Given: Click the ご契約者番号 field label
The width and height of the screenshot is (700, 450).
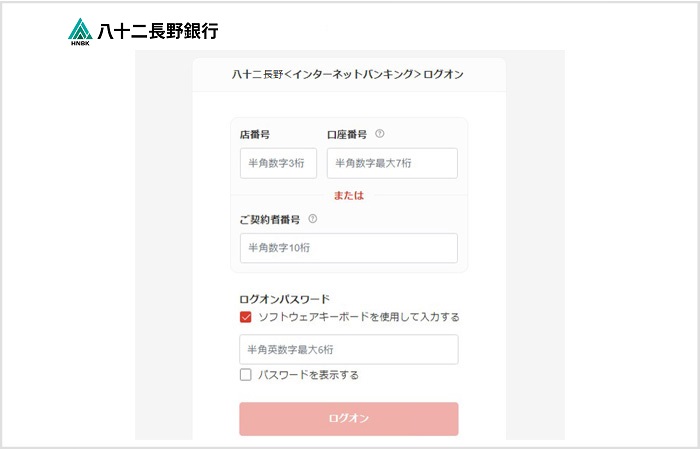Looking at the screenshot, I should point(270,219).
